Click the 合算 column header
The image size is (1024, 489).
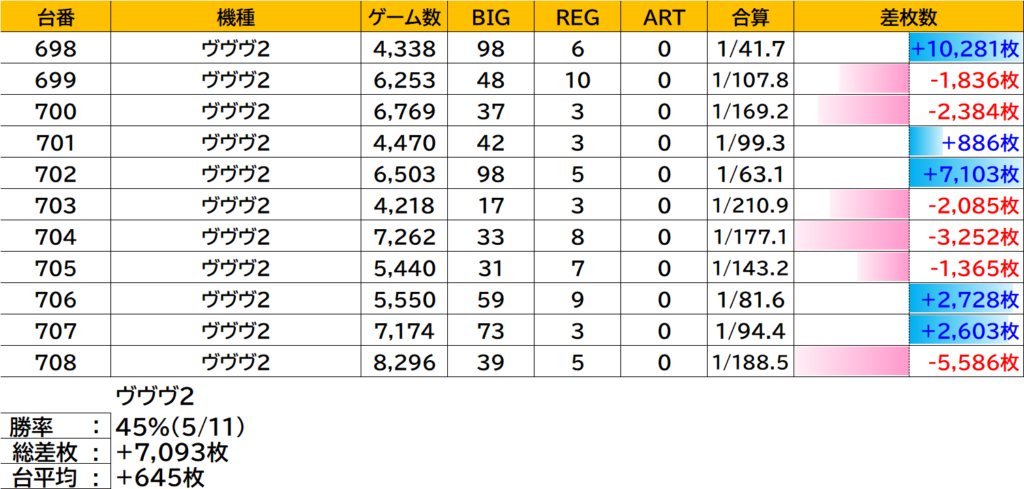click(x=746, y=16)
